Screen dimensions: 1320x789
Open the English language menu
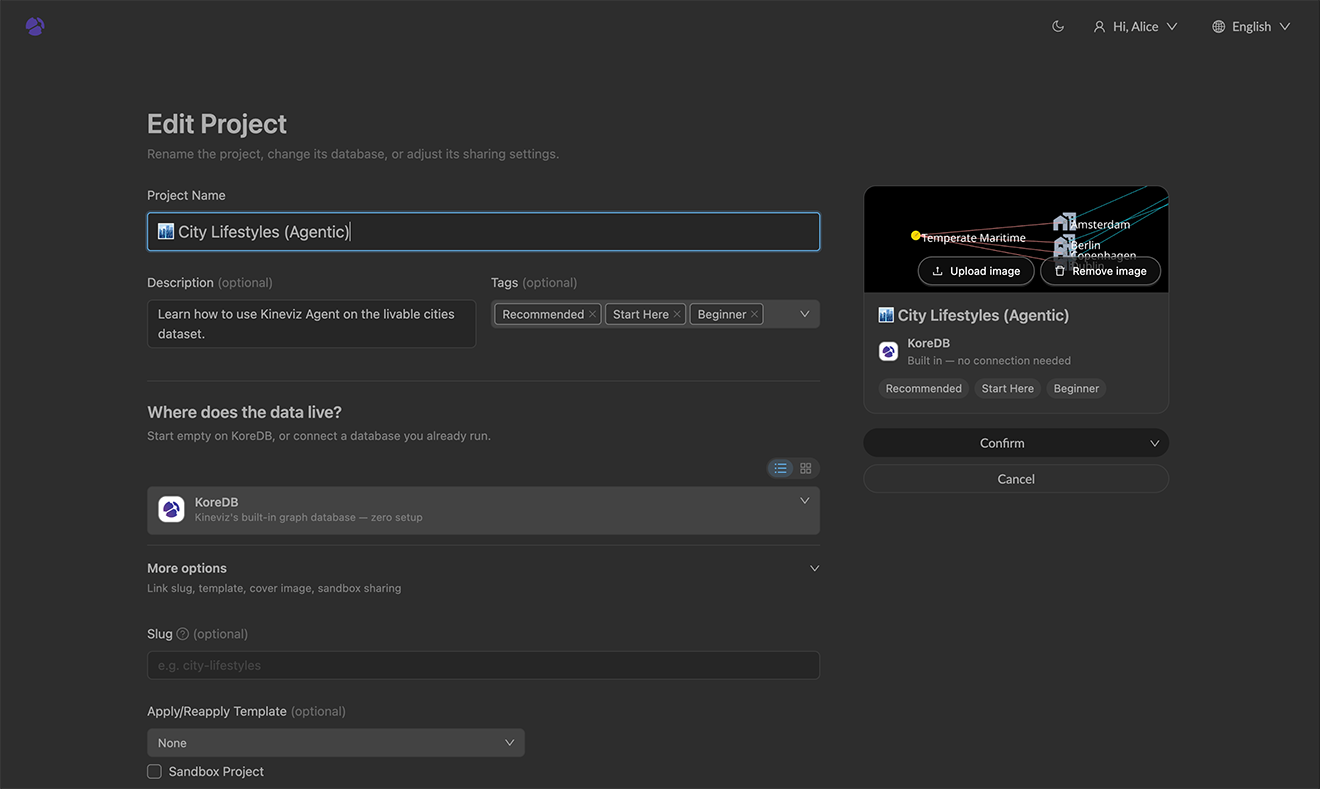tap(1251, 27)
